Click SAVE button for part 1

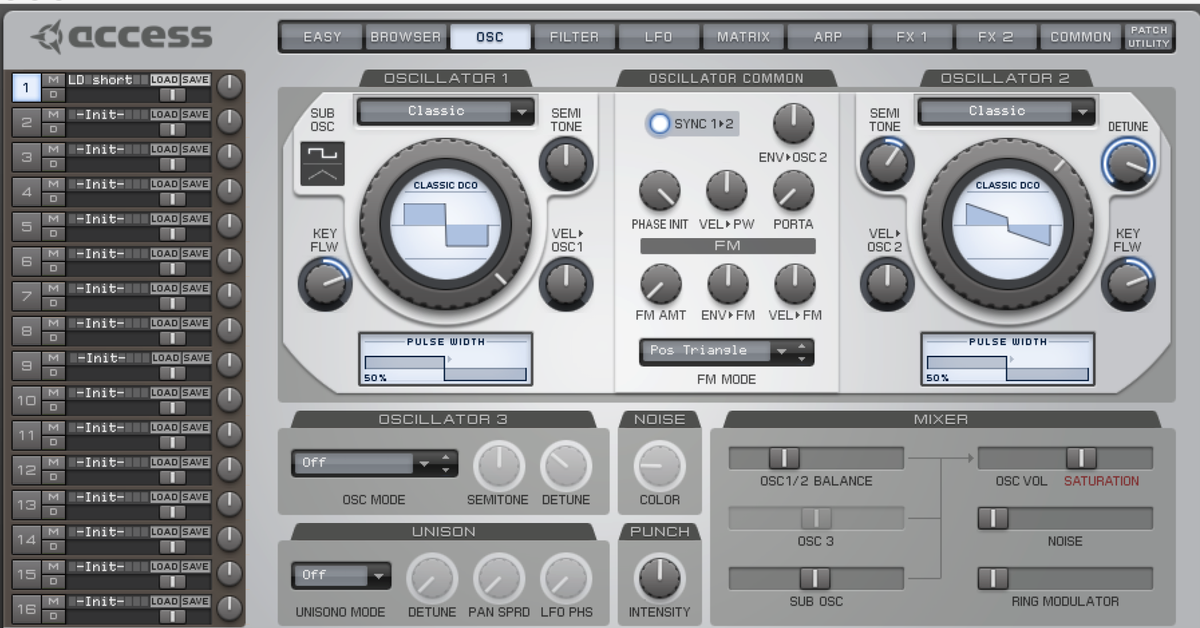tap(196, 79)
